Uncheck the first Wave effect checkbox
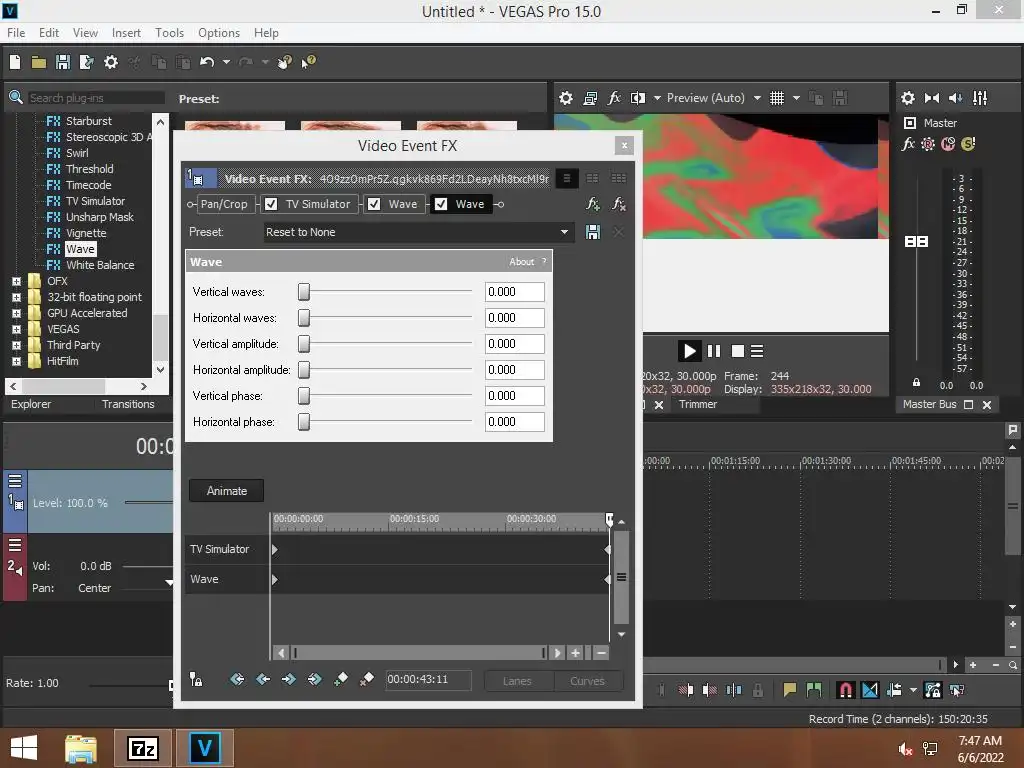Image resolution: width=1024 pixels, height=768 pixels. (x=374, y=204)
